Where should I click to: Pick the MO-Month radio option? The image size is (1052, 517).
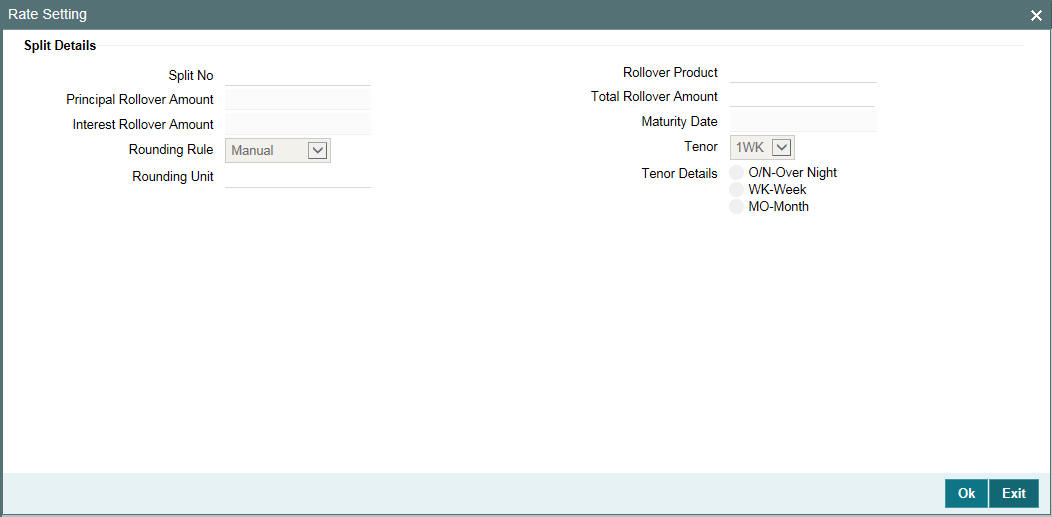coord(737,207)
